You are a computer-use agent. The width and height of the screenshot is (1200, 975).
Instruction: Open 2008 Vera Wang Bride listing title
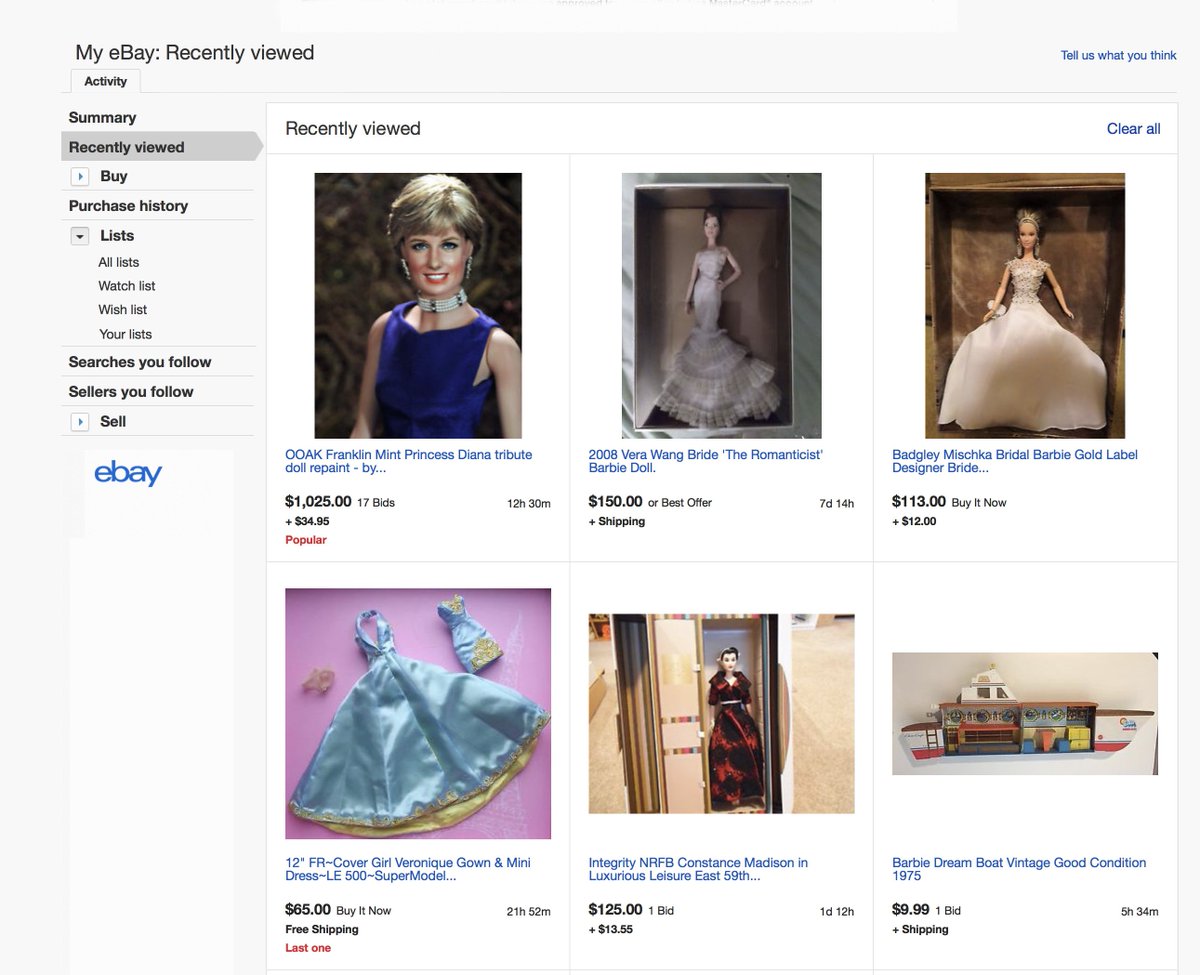[706, 462]
